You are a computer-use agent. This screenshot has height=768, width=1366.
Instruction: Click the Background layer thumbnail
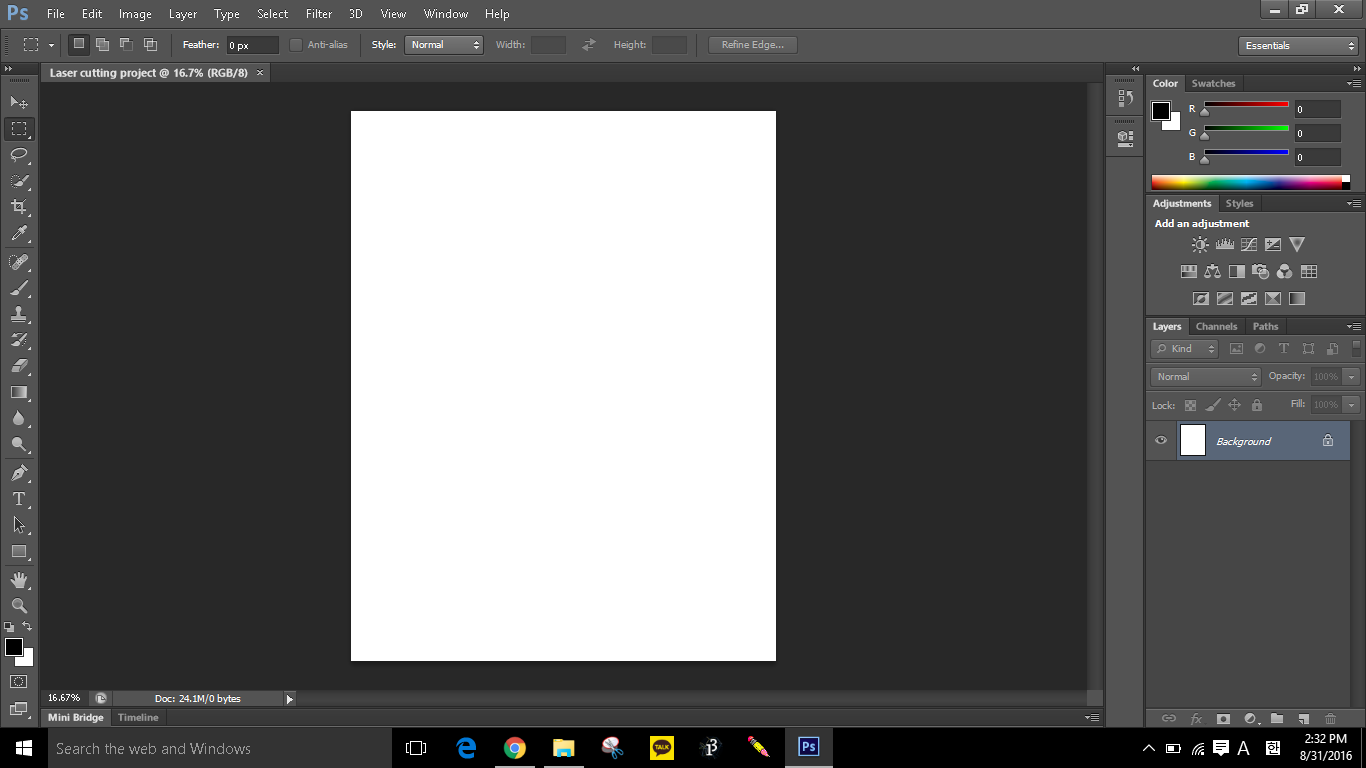(1193, 441)
